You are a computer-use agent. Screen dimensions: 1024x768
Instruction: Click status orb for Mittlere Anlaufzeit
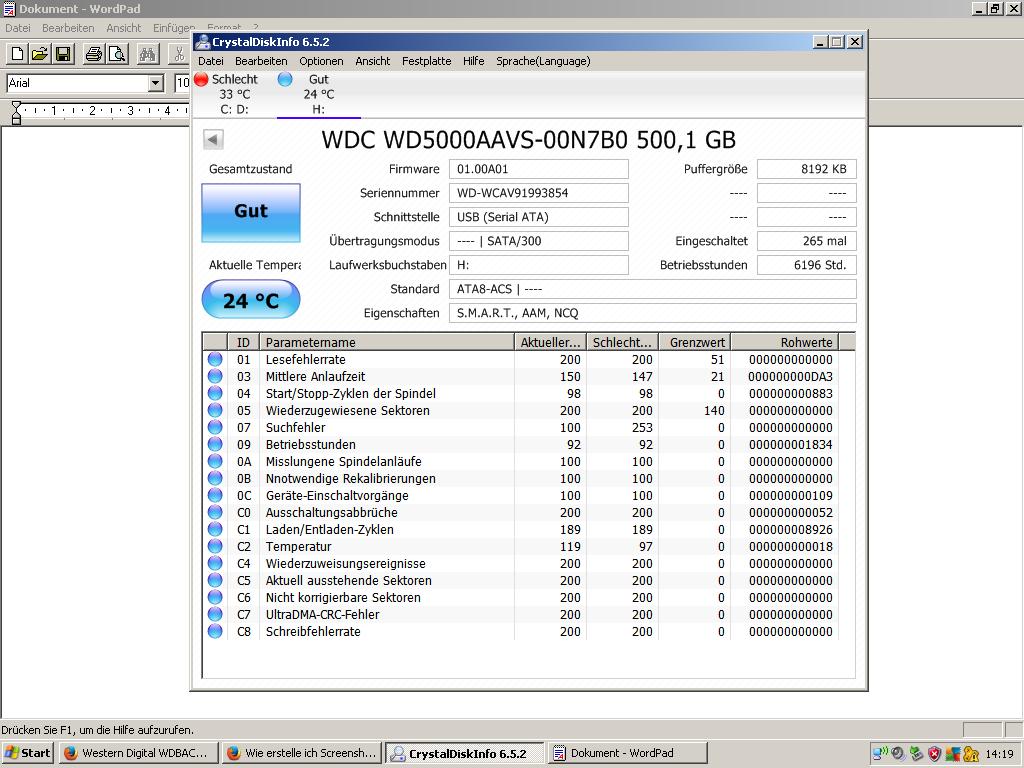(x=215, y=376)
